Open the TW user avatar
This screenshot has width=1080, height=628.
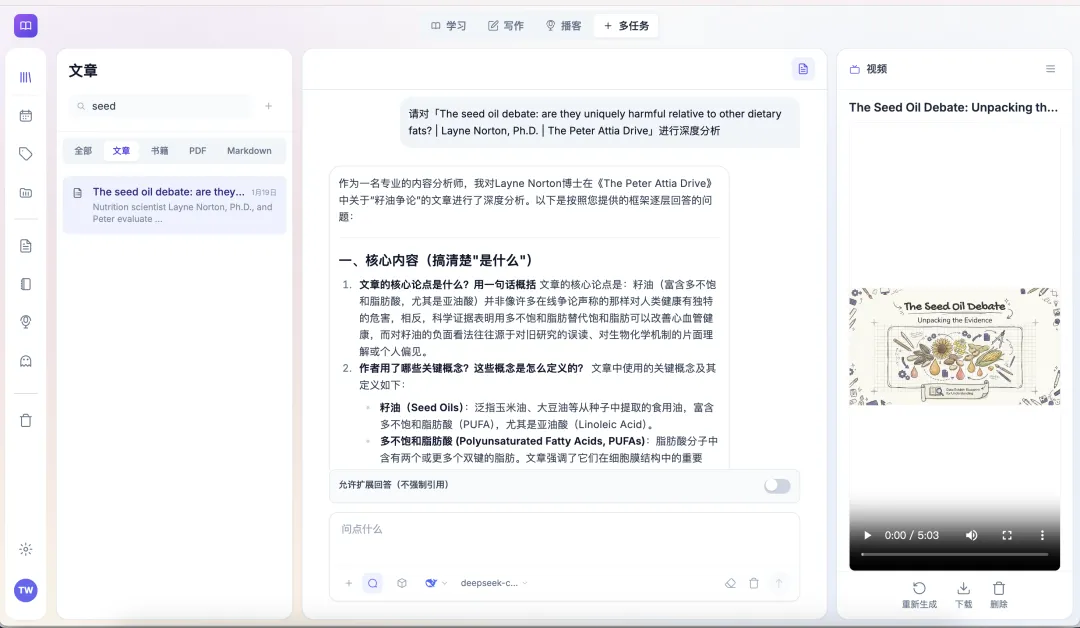(25, 590)
